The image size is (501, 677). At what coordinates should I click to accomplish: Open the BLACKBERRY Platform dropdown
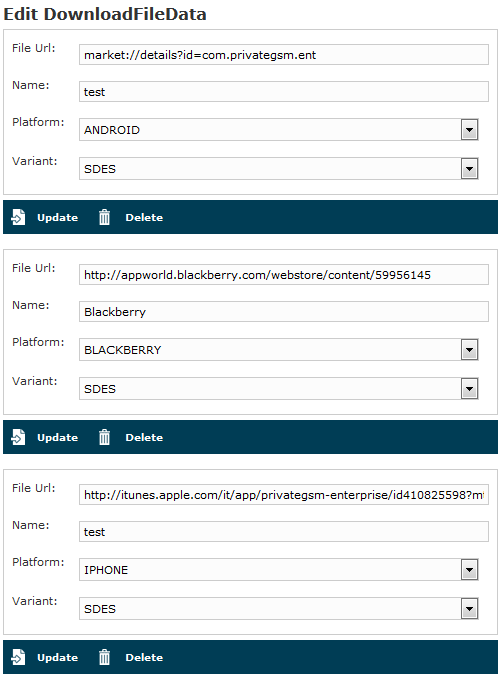click(469, 349)
